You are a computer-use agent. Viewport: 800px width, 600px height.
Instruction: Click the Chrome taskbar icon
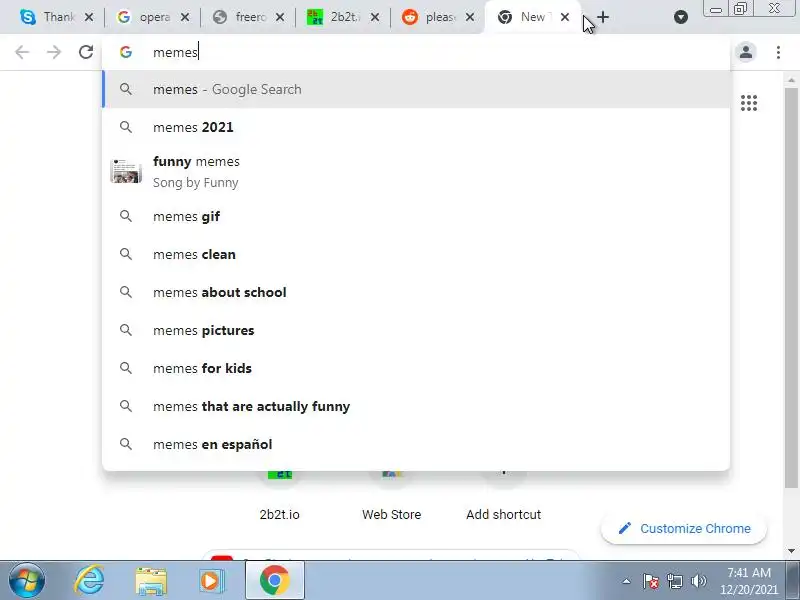pyautogui.click(x=274, y=581)
